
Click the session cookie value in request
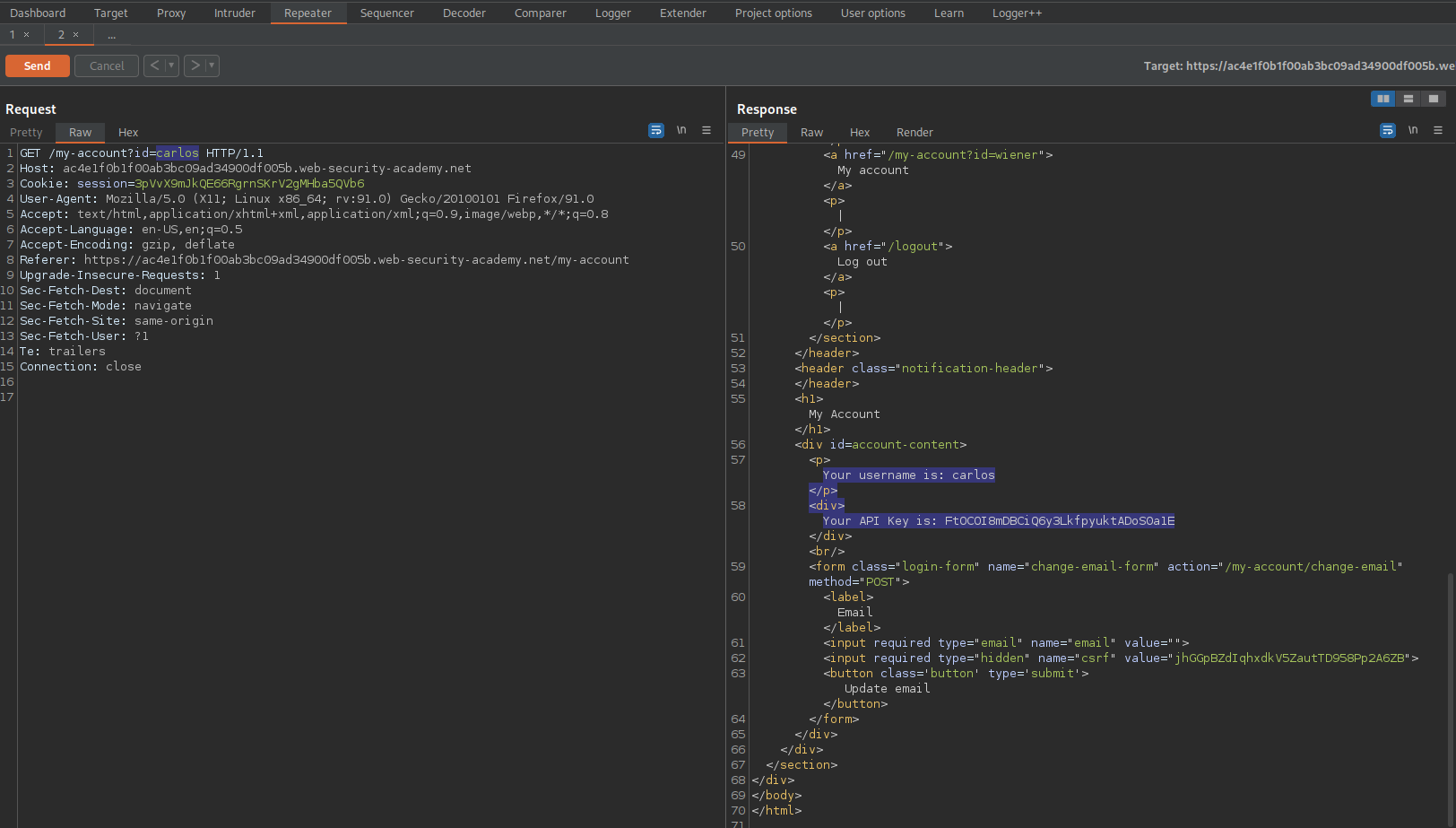249,184
